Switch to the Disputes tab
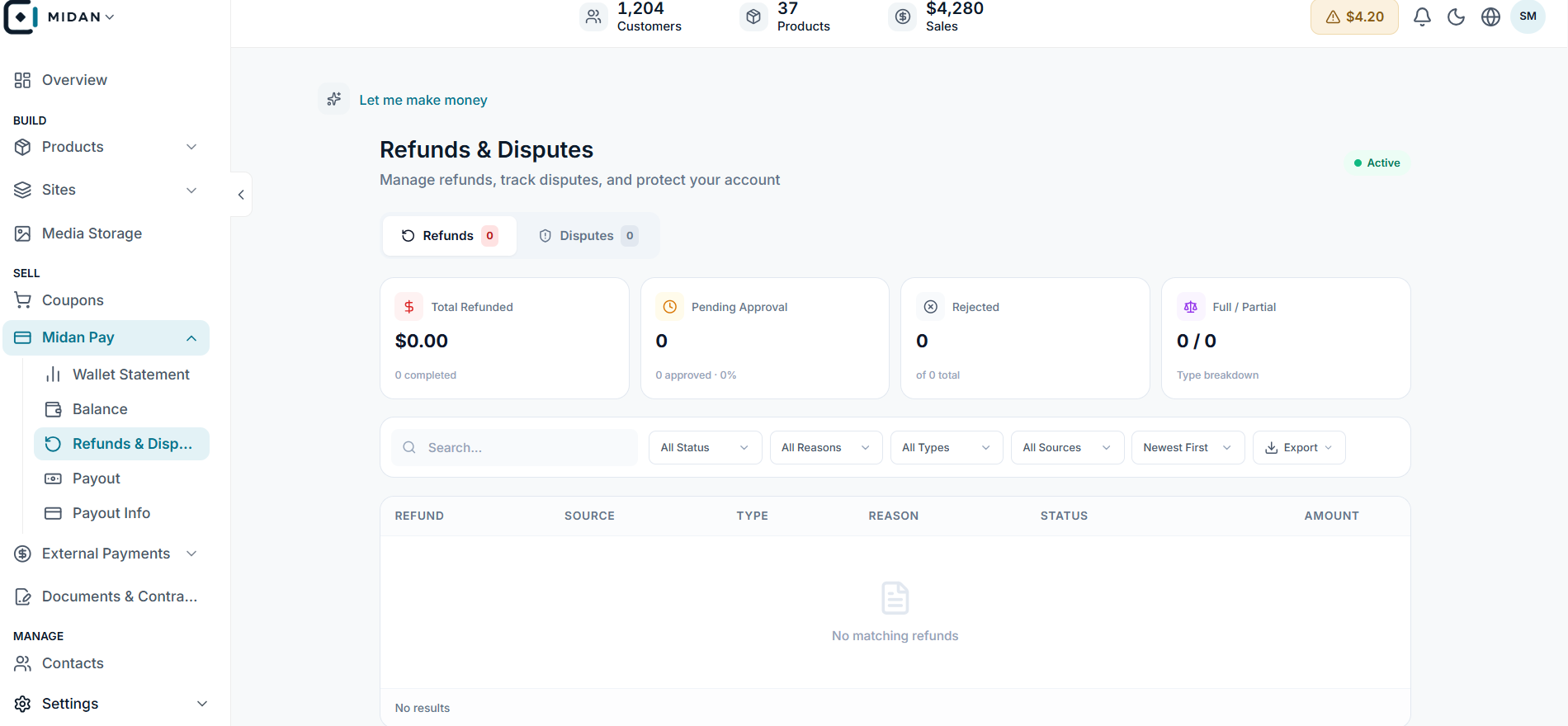Image resolution: width=1568 pixels, height=726 pixels. point(588,236)
